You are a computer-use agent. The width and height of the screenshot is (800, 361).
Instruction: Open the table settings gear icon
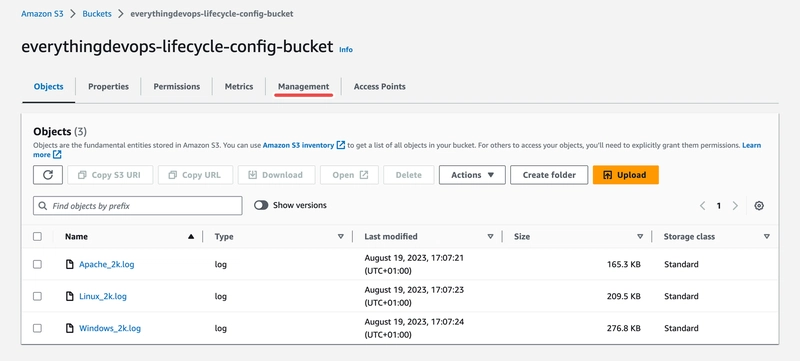pyautogui.click(x=759, y=206)
